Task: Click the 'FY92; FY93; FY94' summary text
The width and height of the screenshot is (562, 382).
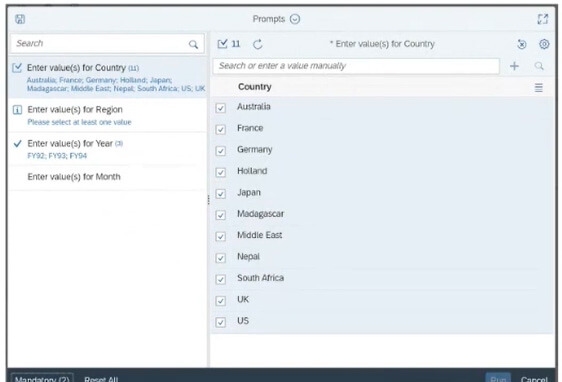Action: (57, 156)
